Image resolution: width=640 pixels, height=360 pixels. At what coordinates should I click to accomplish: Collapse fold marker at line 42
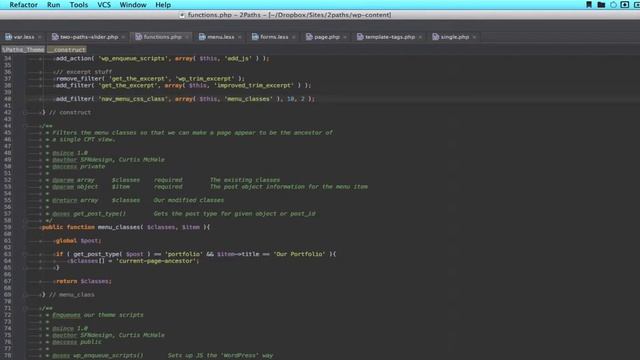pos(25,112)
